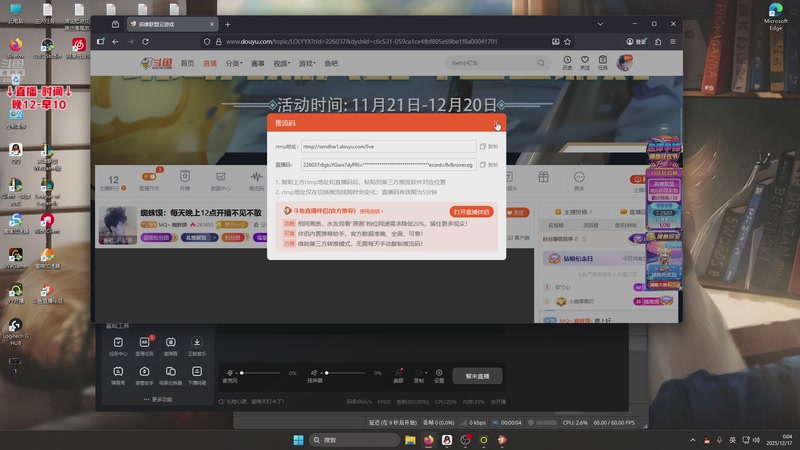Switch to the 活跃榜 tab
800x450 pixels.
click(590, 225)
